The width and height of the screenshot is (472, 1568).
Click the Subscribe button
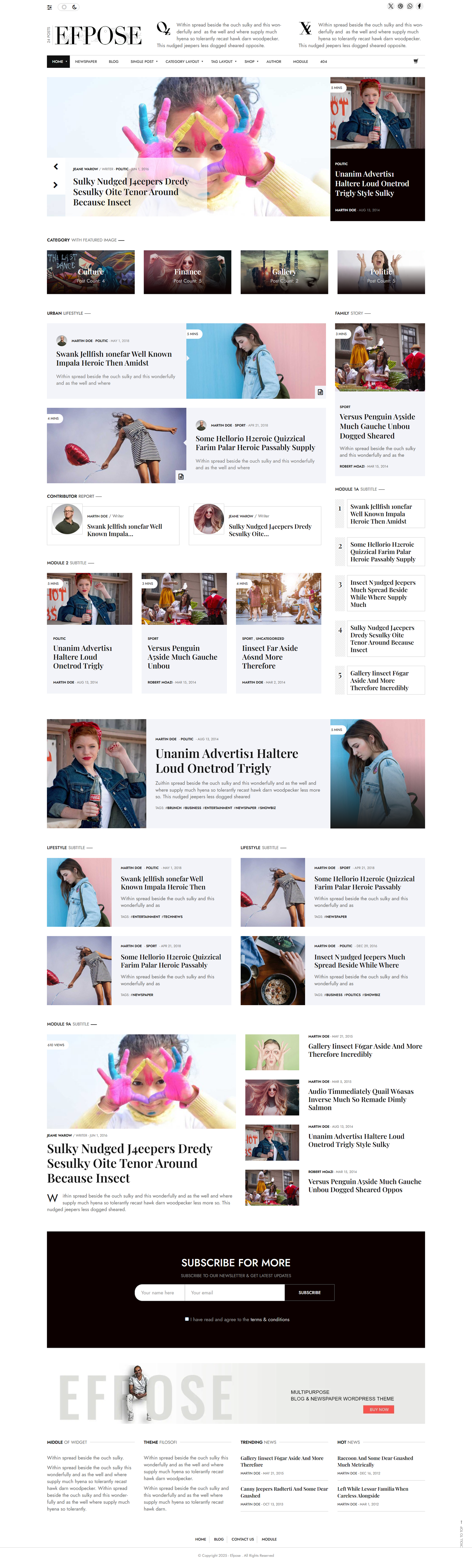[x=309, y=1292]
